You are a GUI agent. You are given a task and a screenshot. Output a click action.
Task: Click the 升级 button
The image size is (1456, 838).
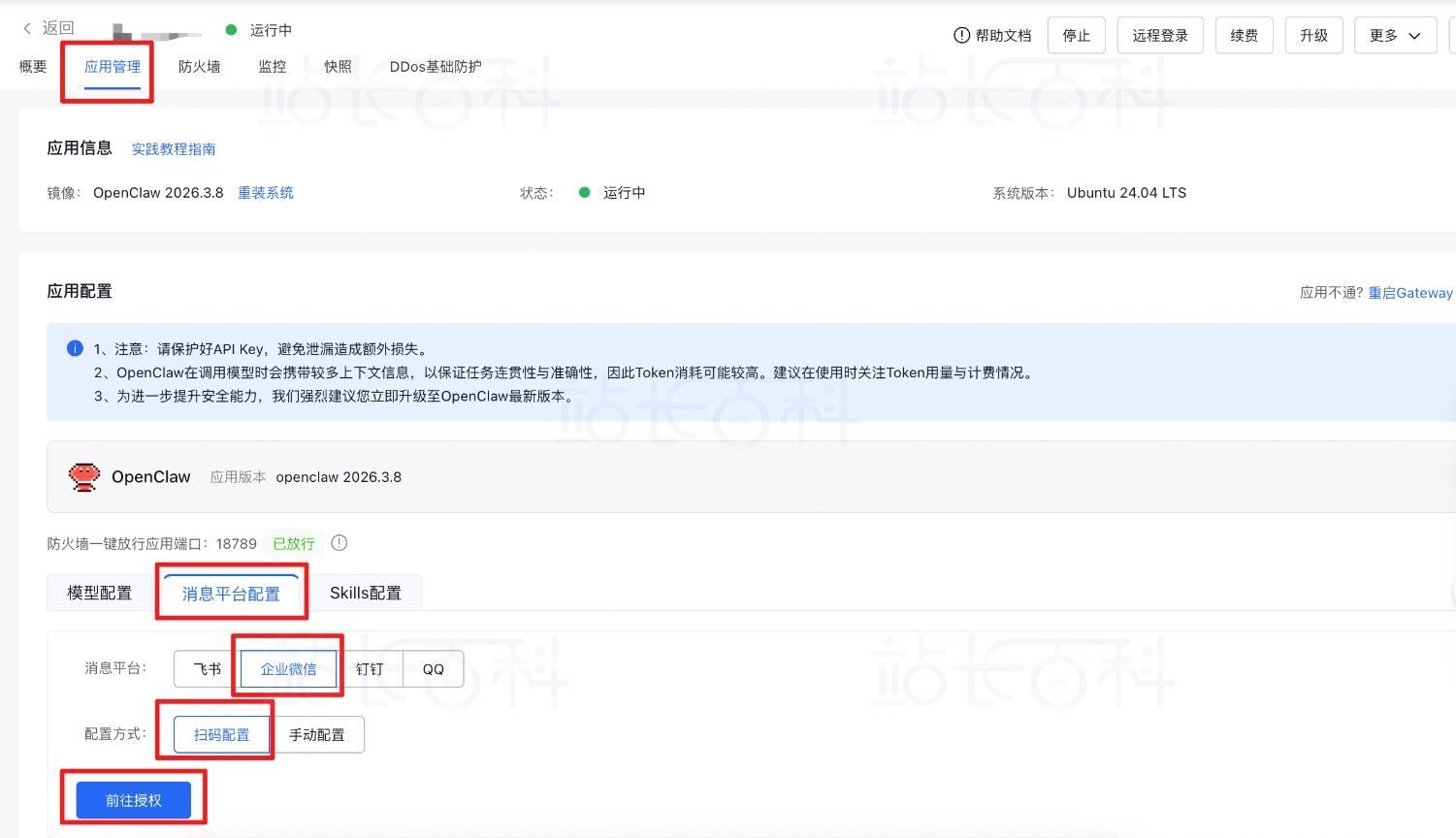pos(1314,35)
